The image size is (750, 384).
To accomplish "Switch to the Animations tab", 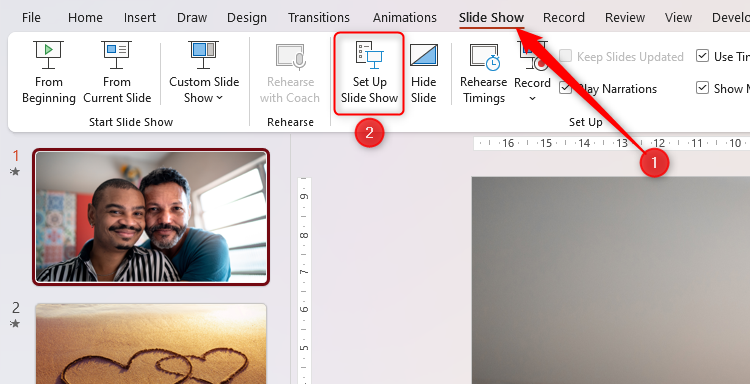I will coord(405,18).
